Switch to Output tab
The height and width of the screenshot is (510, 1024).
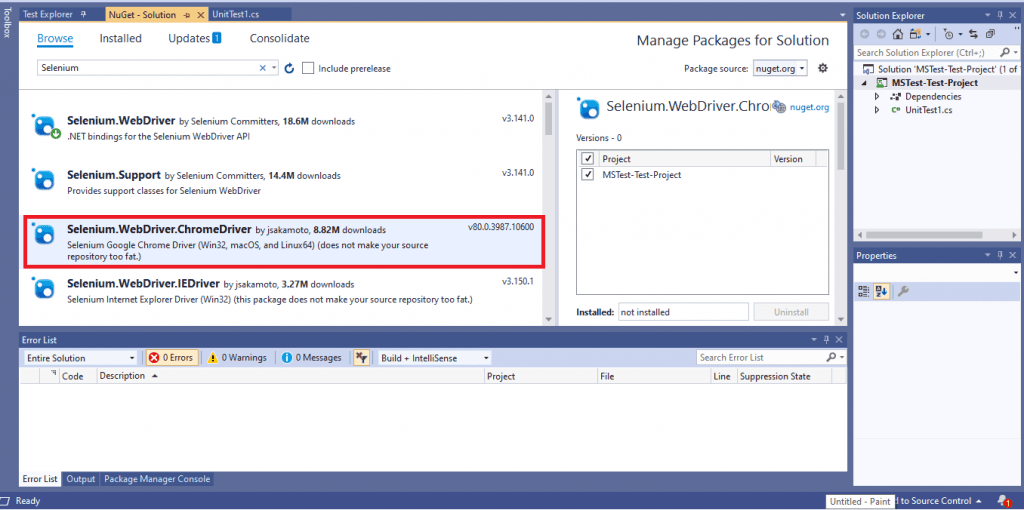tap(81, 479)
